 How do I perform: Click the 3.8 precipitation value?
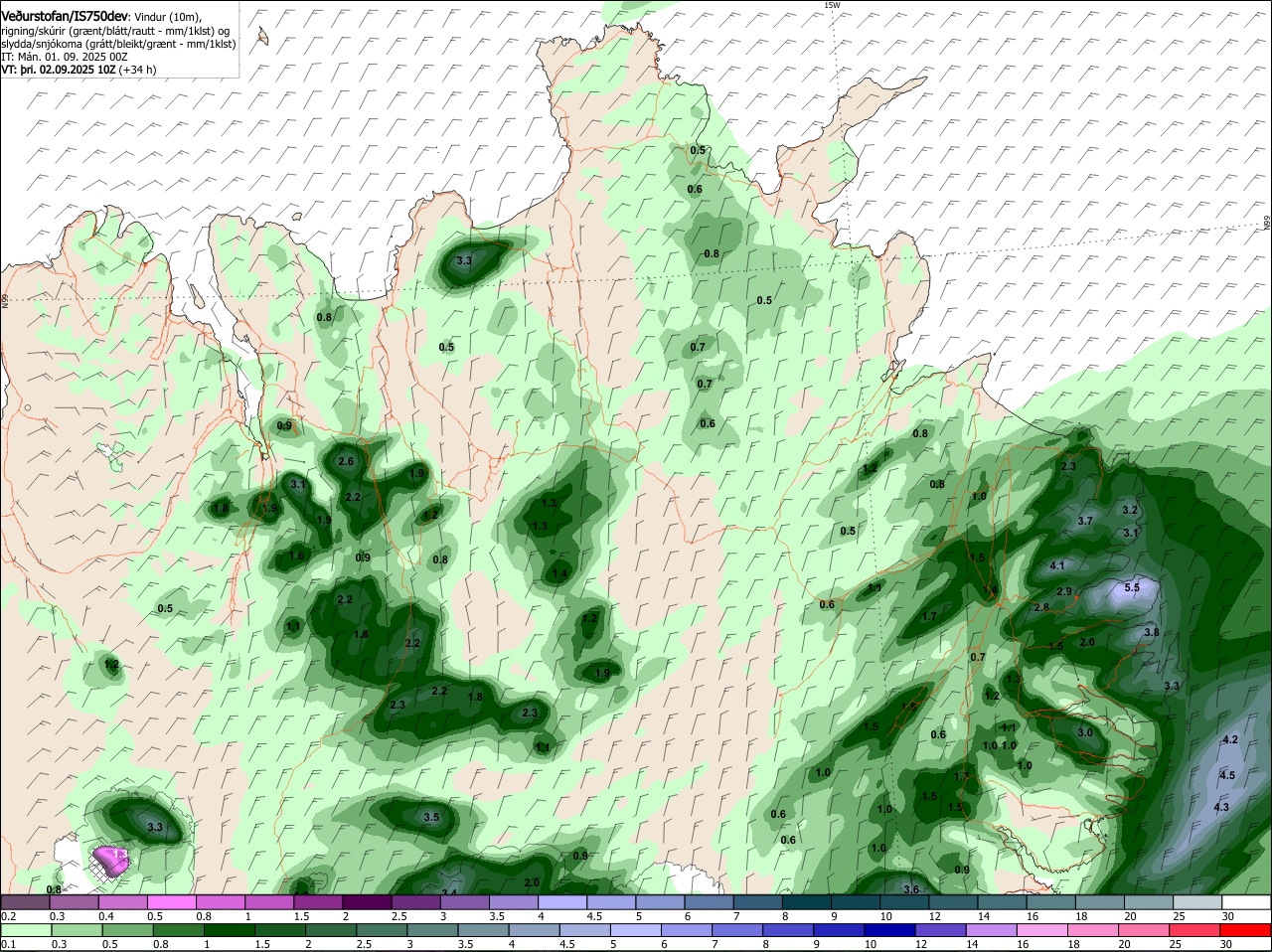[x=1151, y=632]
